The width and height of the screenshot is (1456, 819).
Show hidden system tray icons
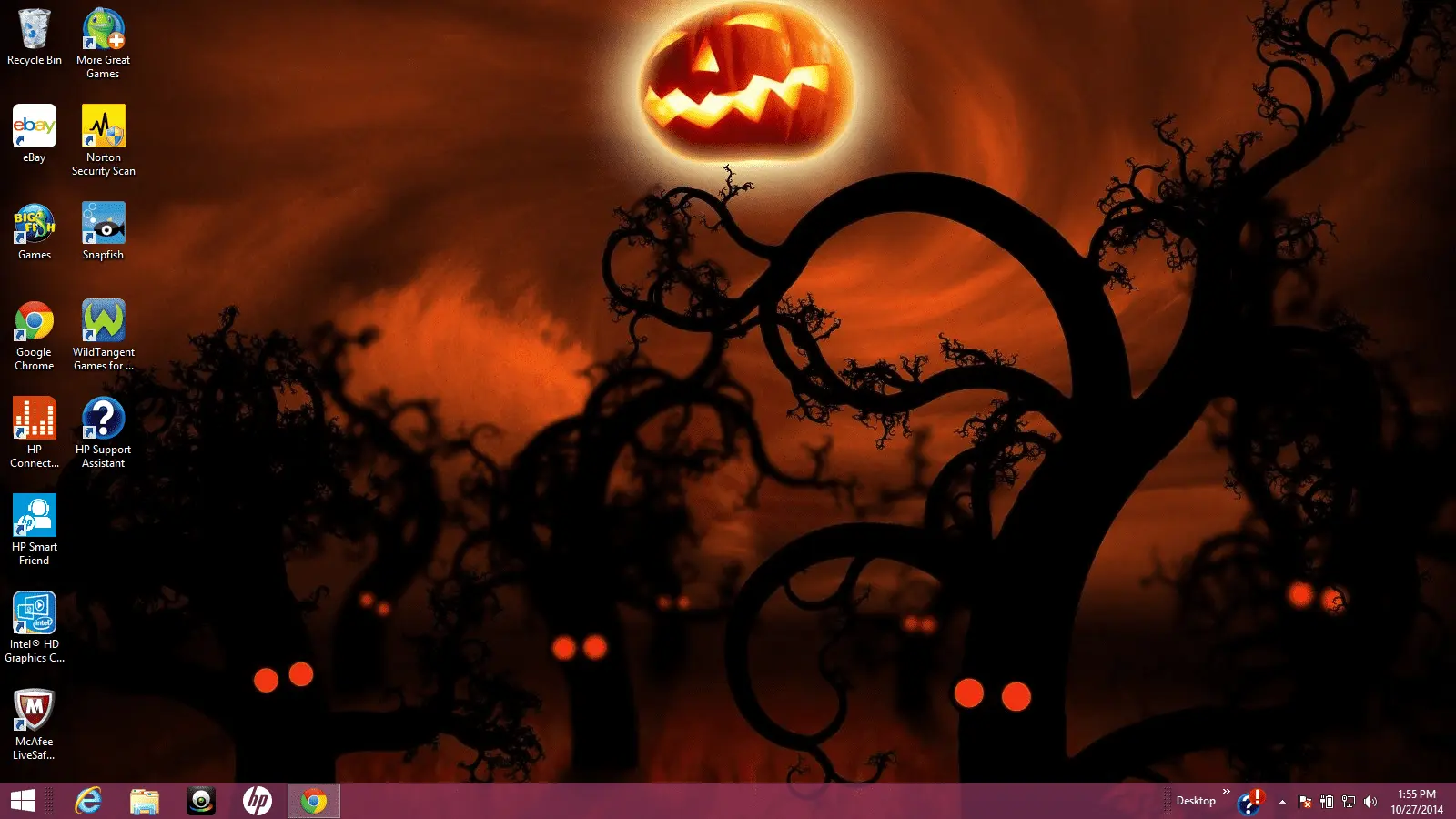coord(1282,802)
